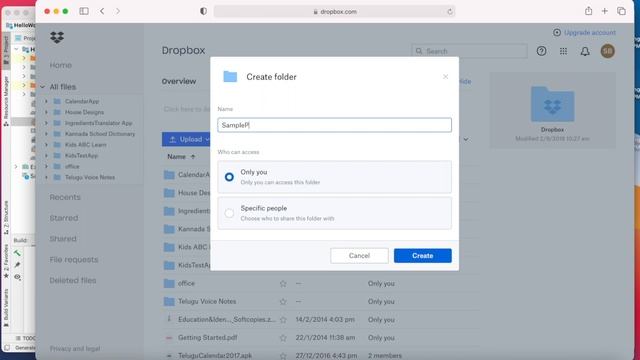Collapse the All files section
Viewport: 640px width, 360px height.
point(42,87)
